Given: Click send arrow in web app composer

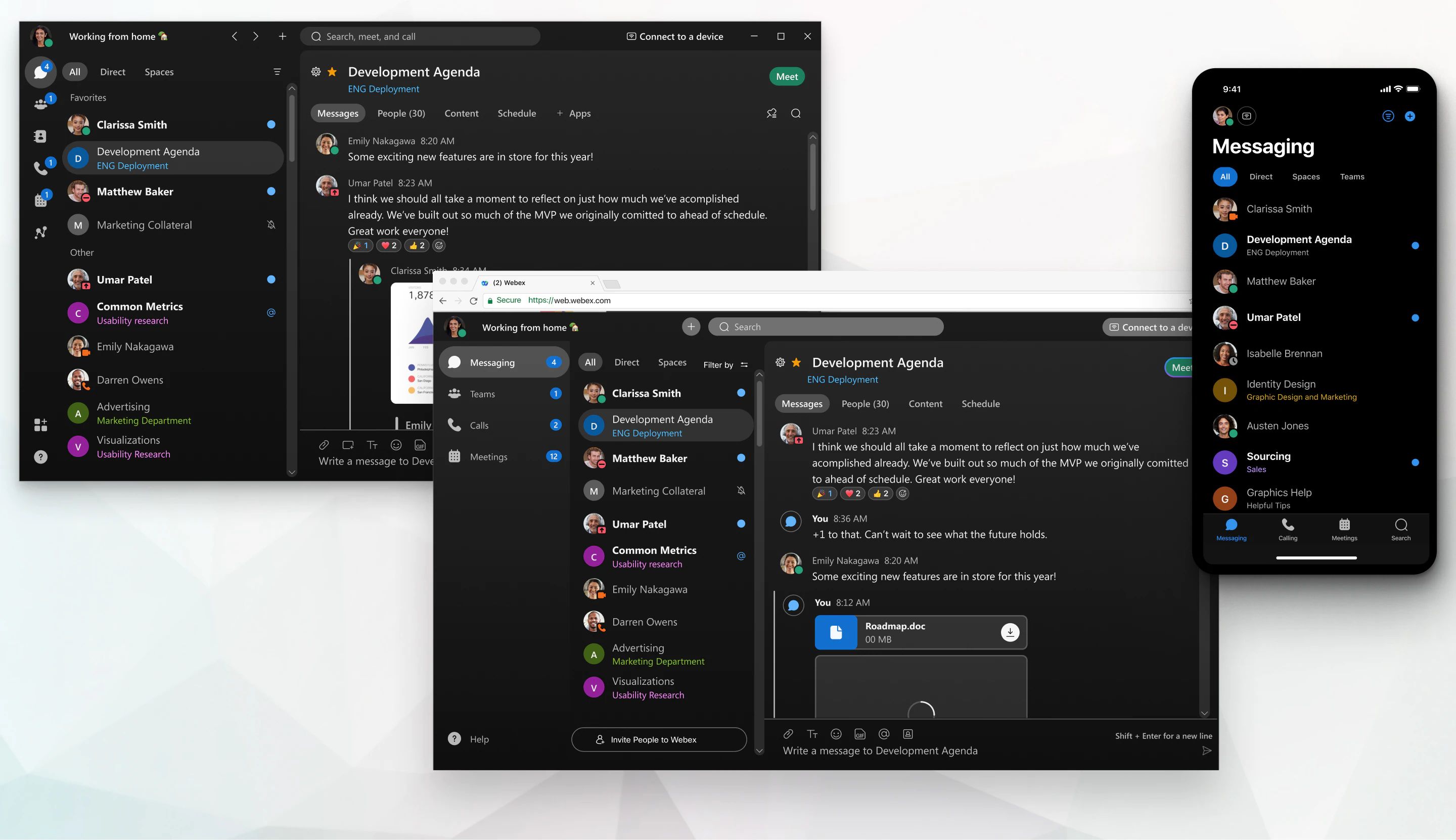Looking at the screenshot, I should [x=1206, y=751].
